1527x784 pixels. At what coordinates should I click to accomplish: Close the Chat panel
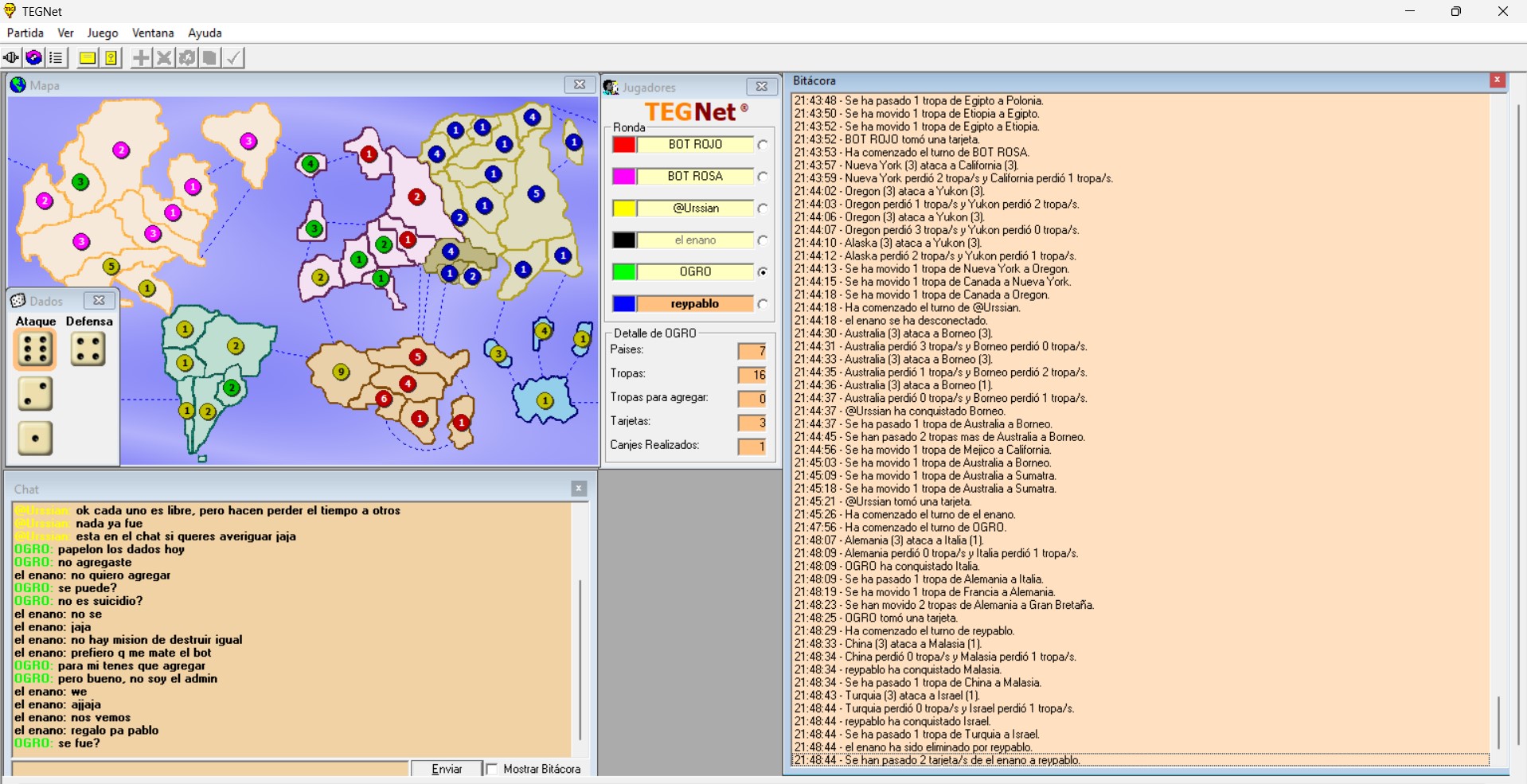coord(579,489)
